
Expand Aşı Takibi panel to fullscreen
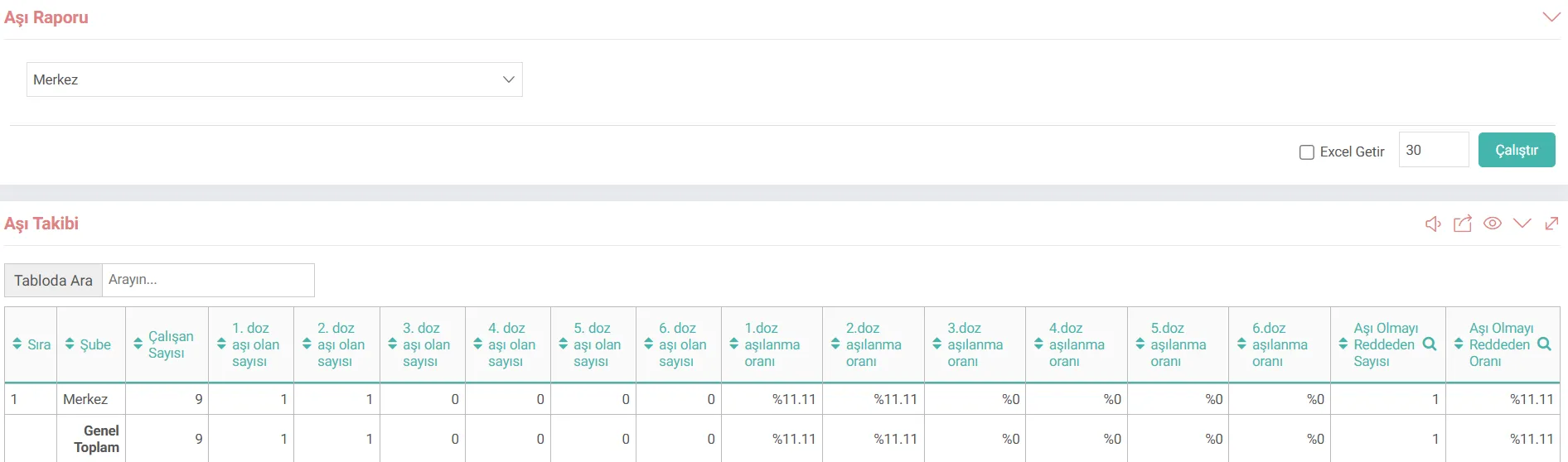point(1551,224)
